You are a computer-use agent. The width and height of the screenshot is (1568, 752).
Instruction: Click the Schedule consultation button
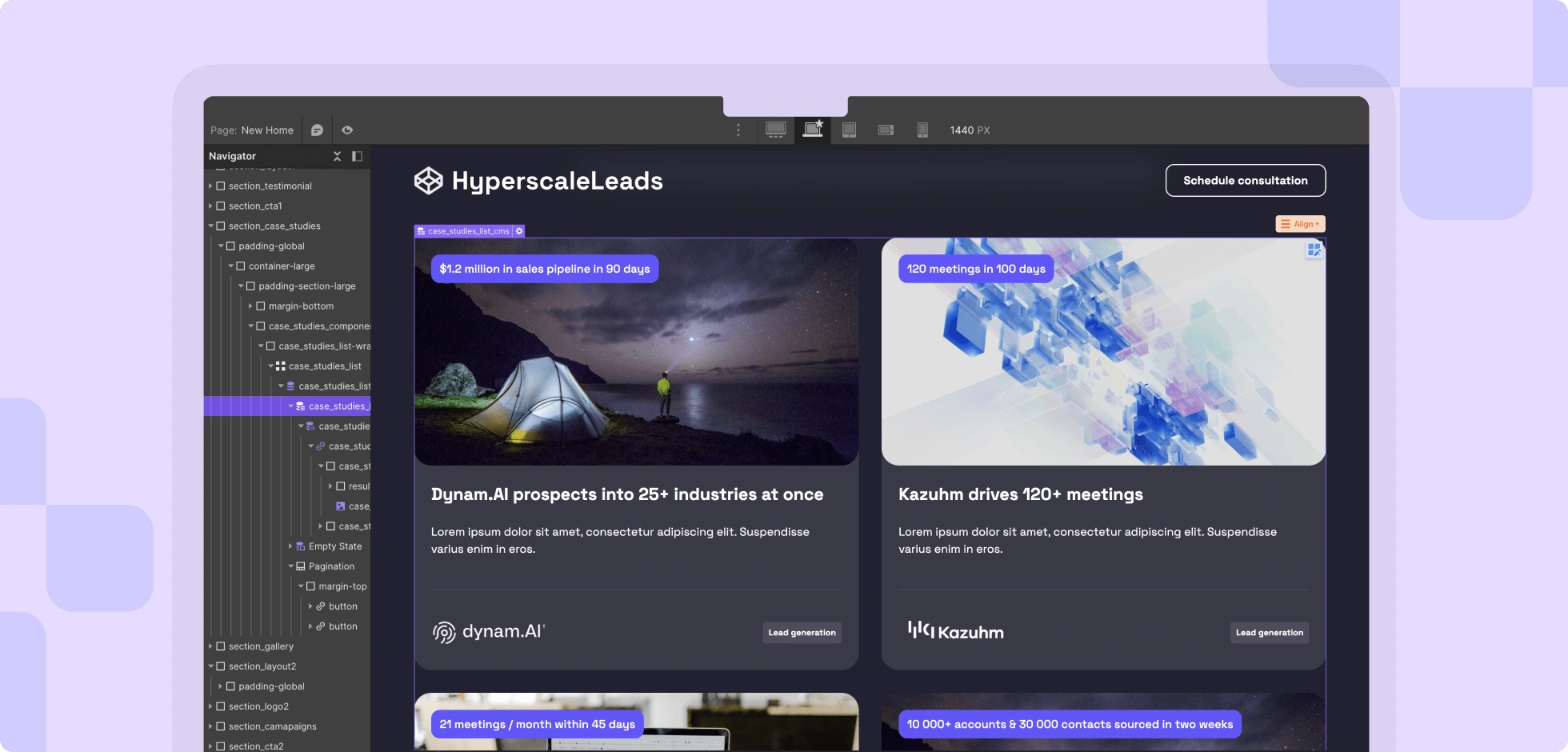[1246, 181]
